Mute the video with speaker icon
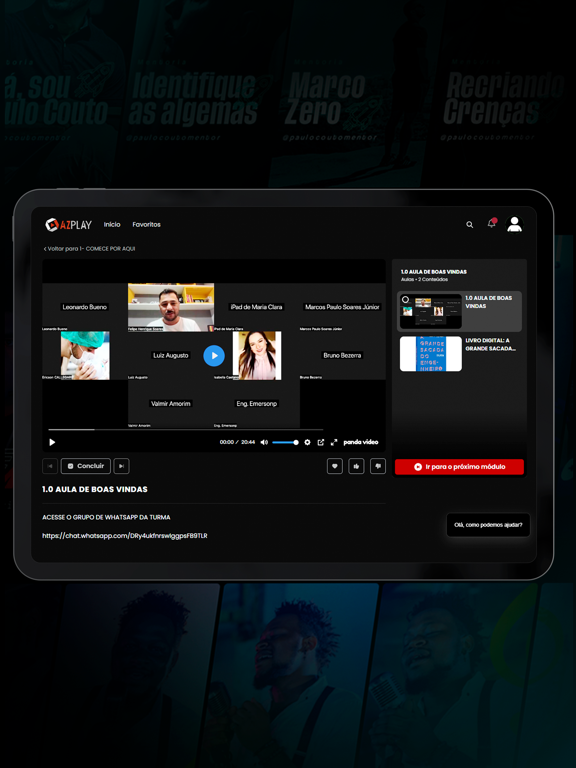Image resolution: width=576 pixels, height=768 pixels. (264, 442)
